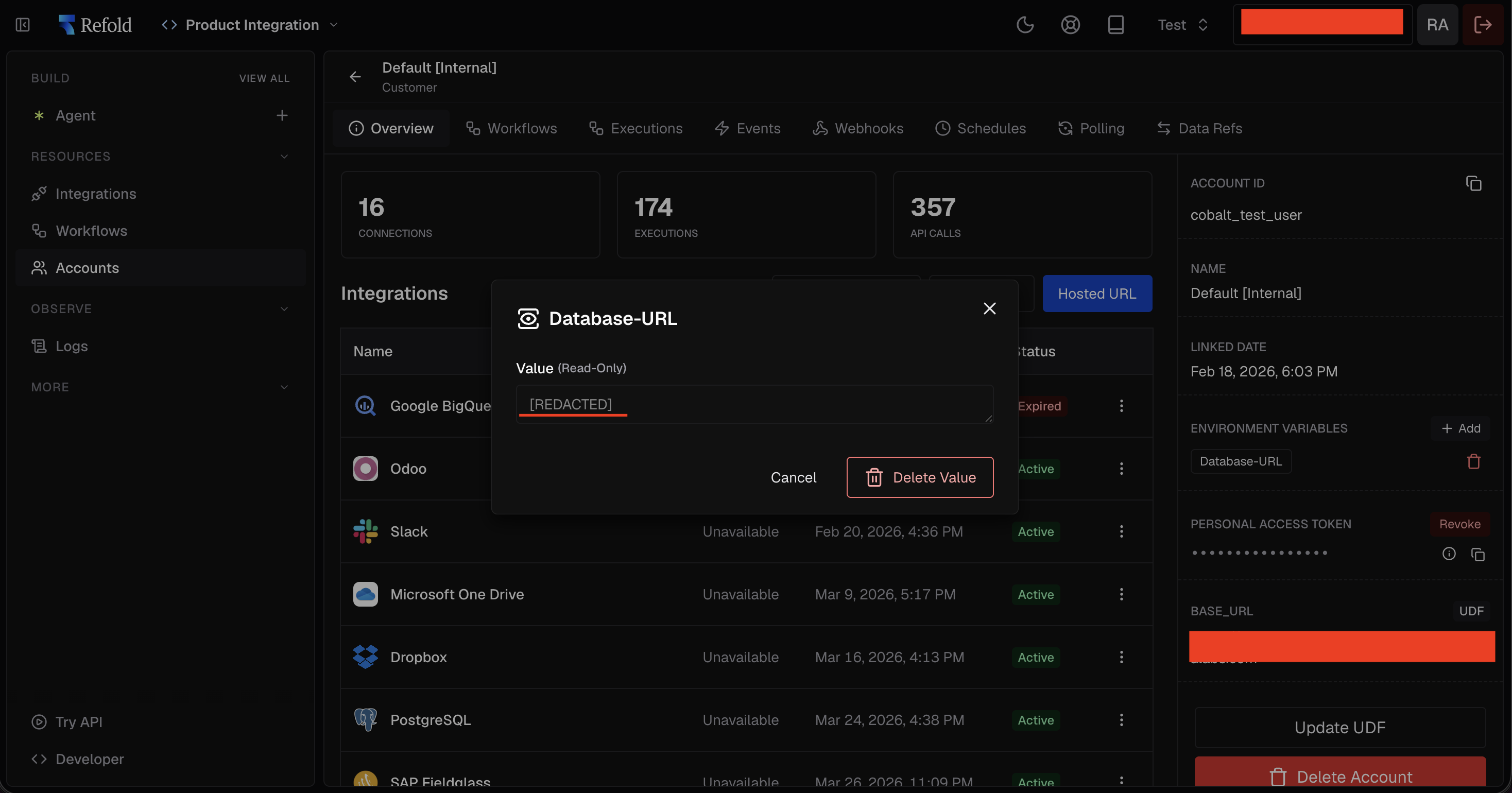
Task: Open the Webhooks tab
Action: 857,129
